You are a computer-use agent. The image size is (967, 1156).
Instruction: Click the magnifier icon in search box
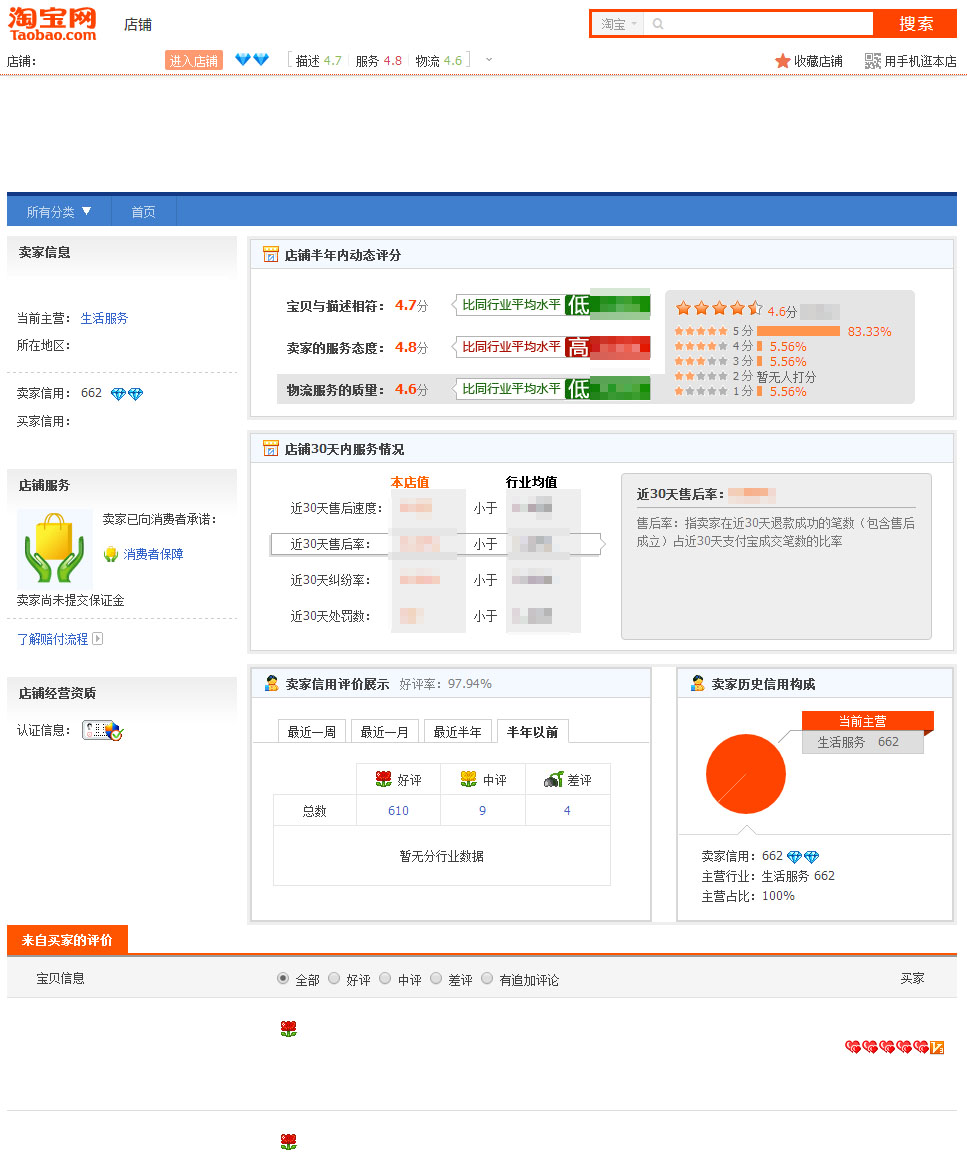pos(658,24)
